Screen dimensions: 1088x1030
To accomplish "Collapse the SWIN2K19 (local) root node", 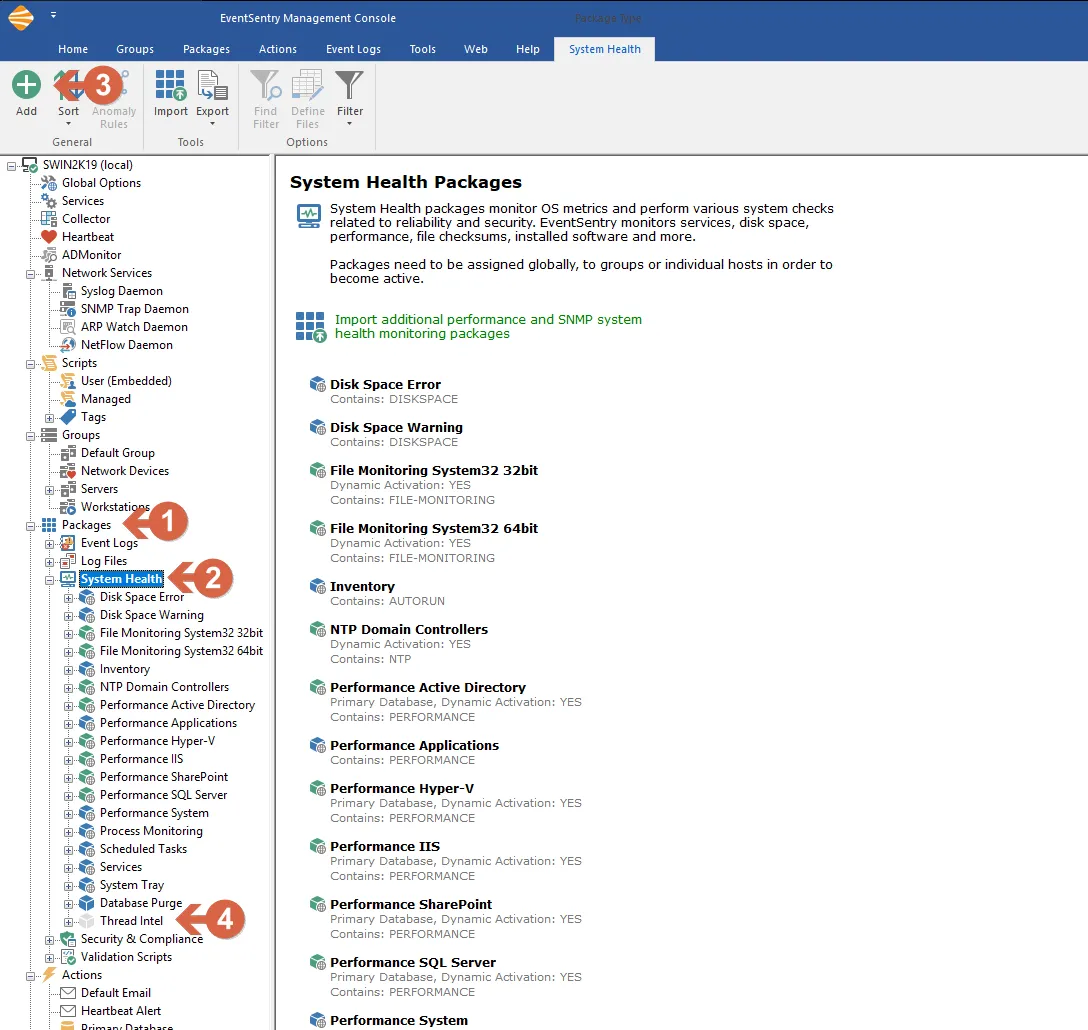I will (11, 165).
